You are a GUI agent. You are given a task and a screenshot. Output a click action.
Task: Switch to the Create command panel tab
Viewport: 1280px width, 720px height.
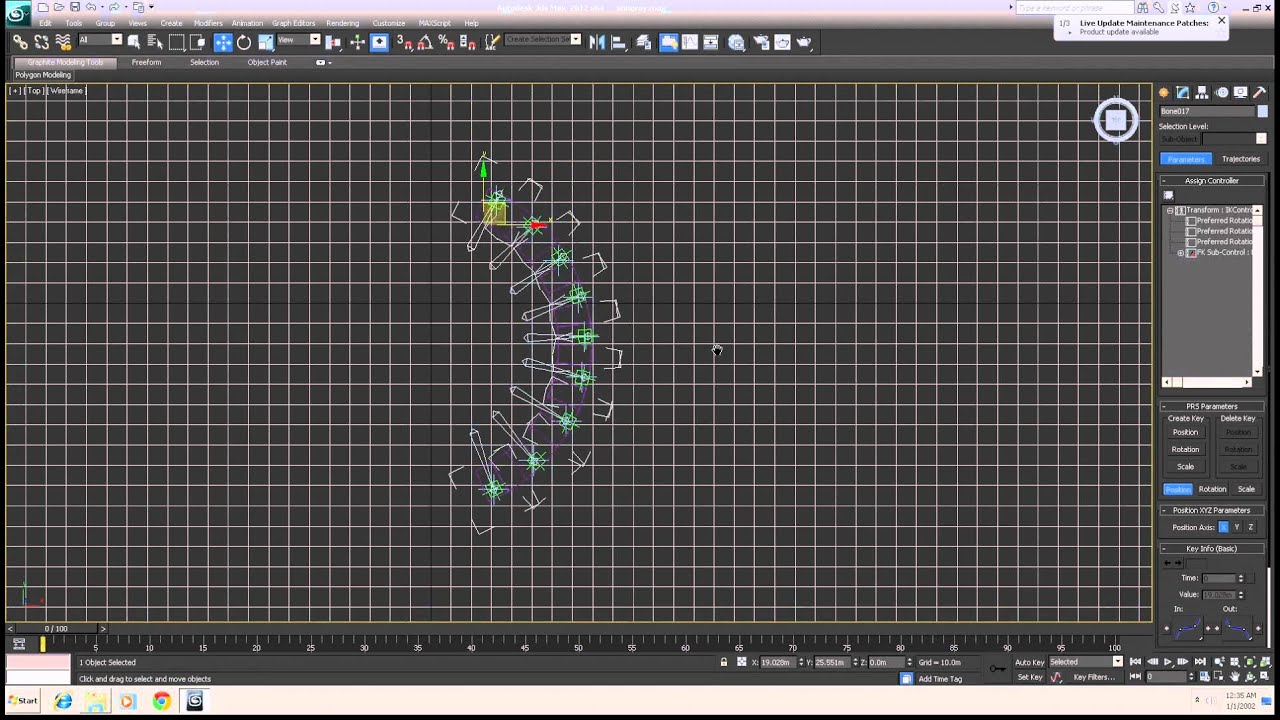tap(1164, 92)
